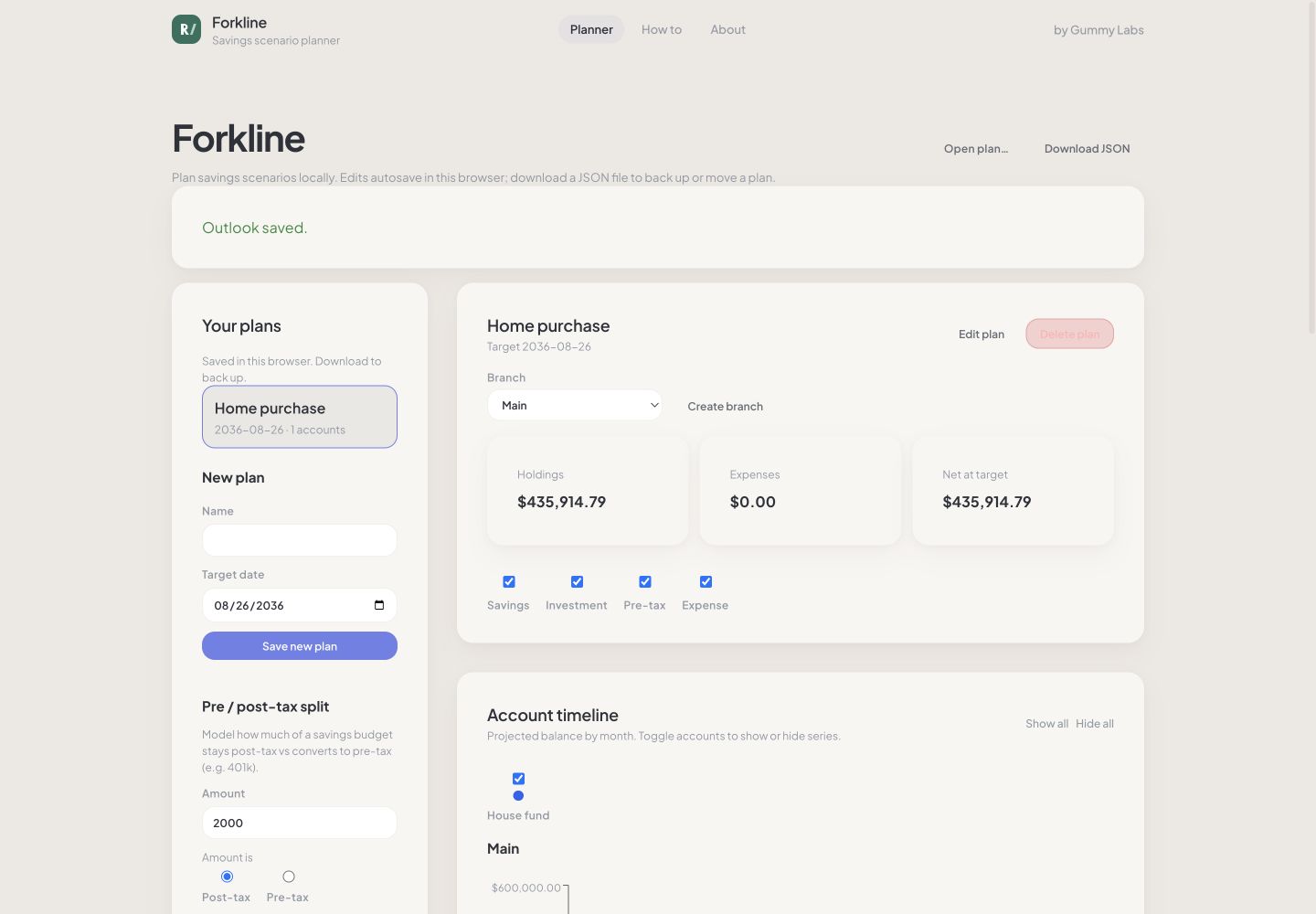This screenshot has height=914, width=1316.
Task: Select the Pre-tax radio option
Action: coord(288,877)
